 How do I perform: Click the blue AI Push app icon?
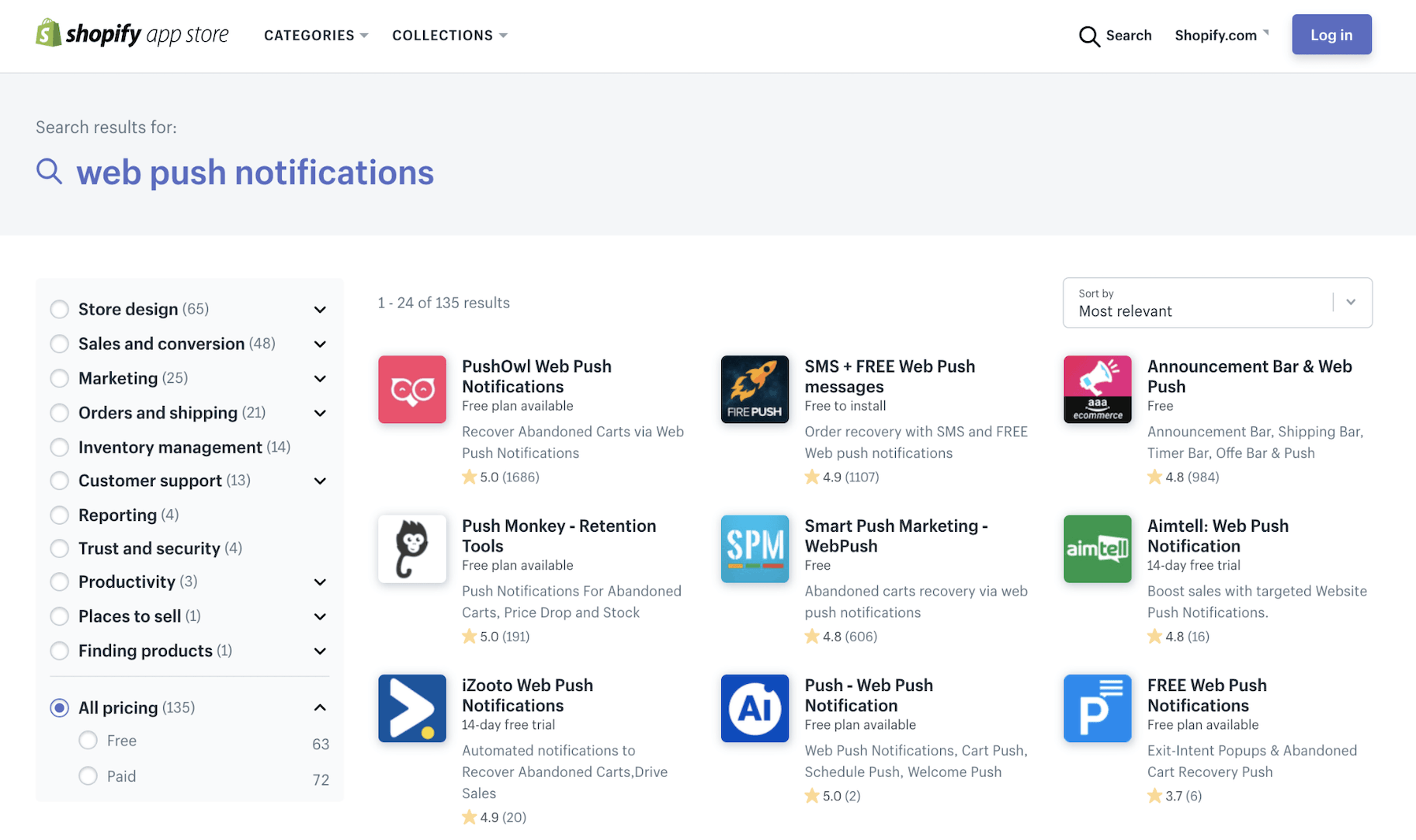point(755,708)
